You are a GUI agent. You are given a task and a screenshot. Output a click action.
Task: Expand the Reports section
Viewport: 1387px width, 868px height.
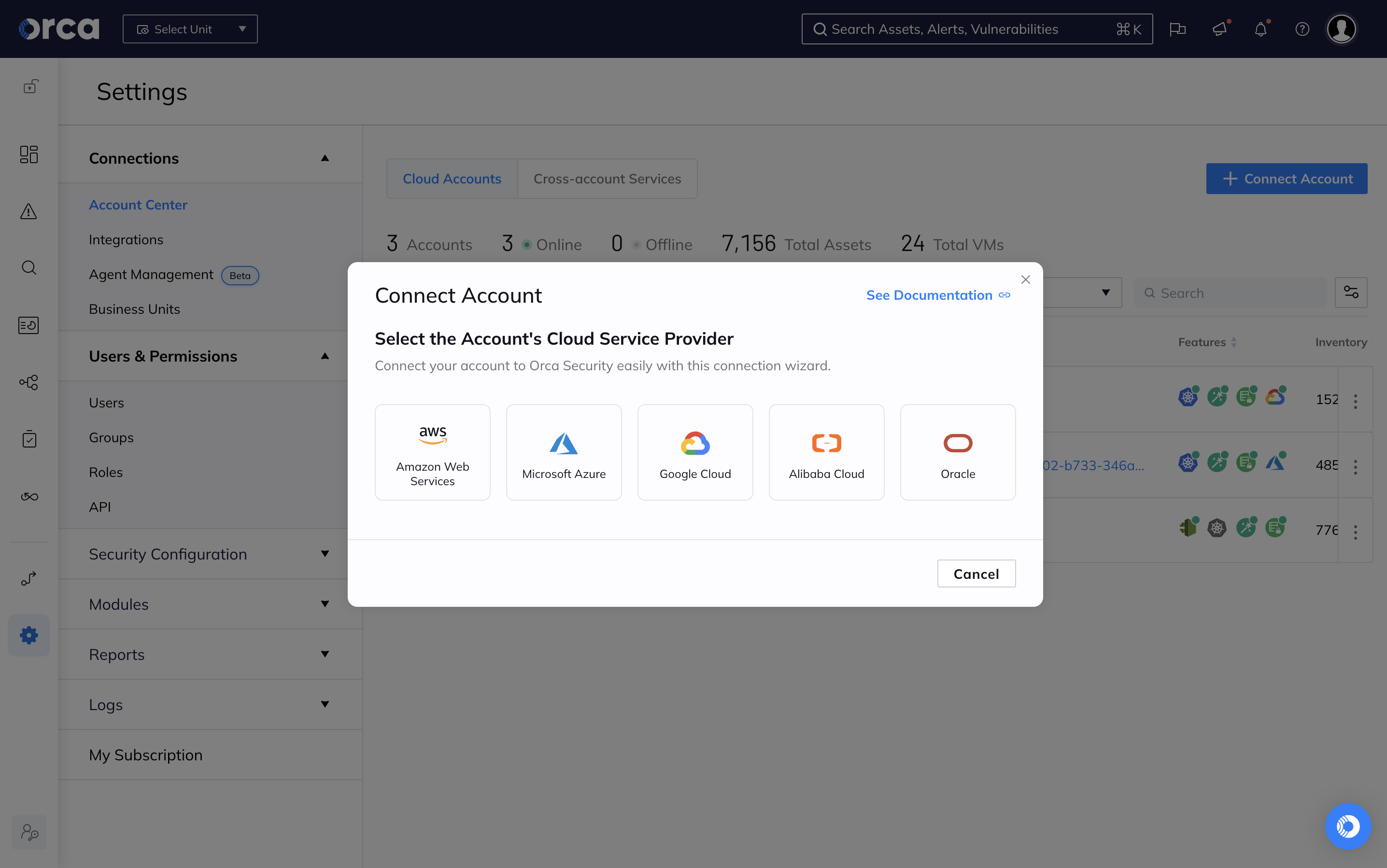(325, 654)
